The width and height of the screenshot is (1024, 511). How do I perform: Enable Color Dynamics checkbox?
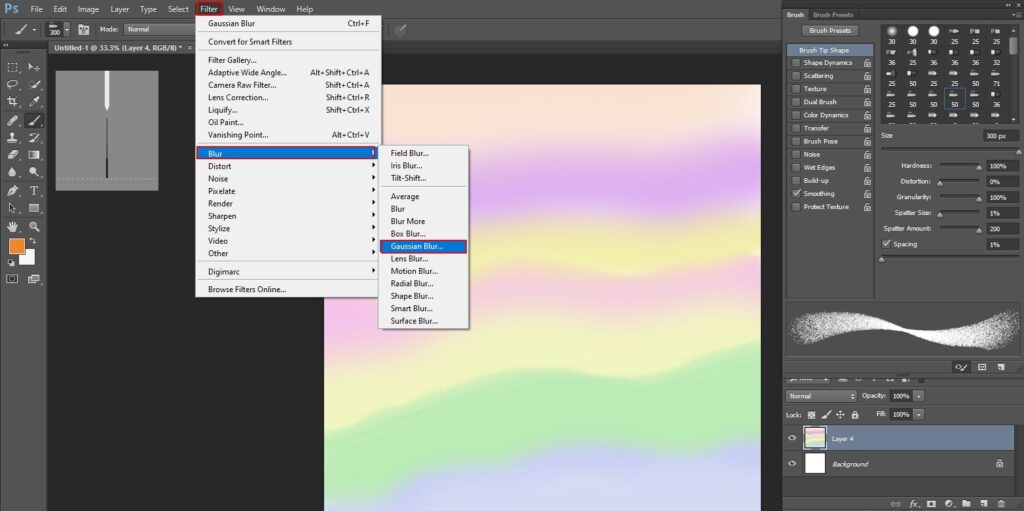795,115
